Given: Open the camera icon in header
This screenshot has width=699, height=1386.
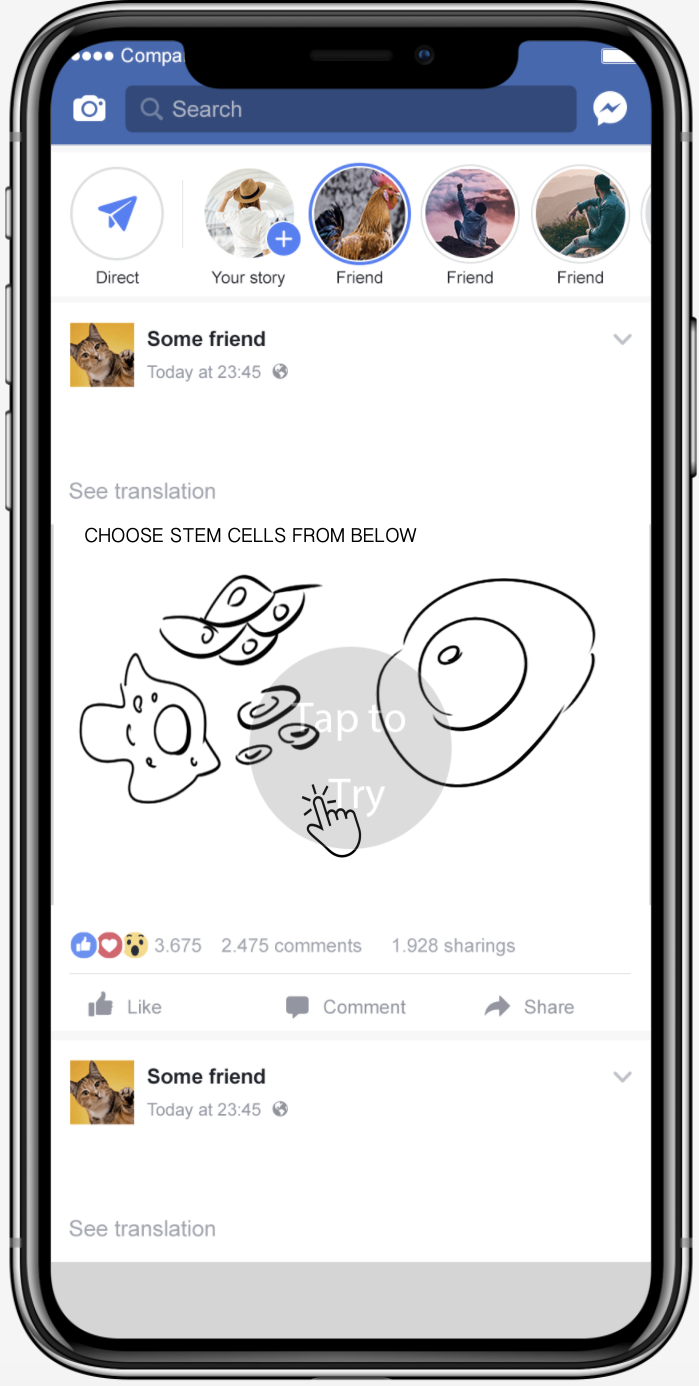Looking at the screenshot, I should pos(89,109).
